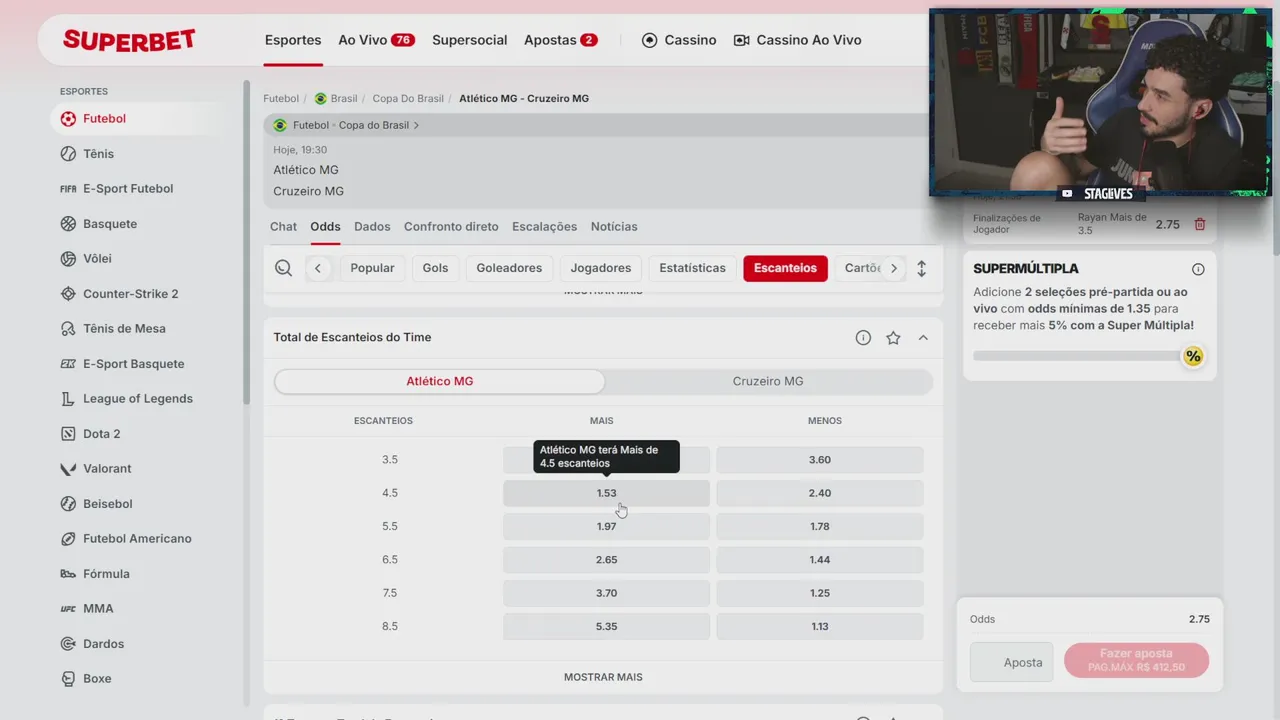Image resolution: width=1280 pixels, height=720 pixels.
Task: Open Cassino section
Action: [x=679, y=40]
